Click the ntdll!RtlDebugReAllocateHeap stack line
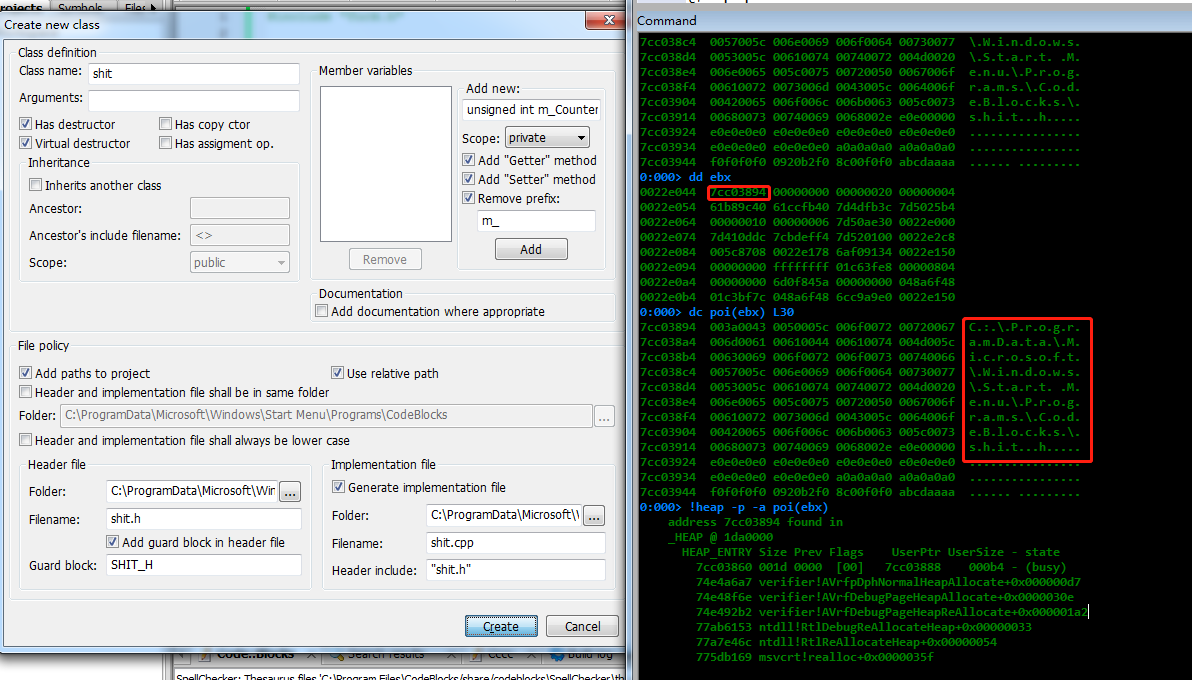Image resolution: width=1192 pixels, height=680 pixels. pos(864,628)
